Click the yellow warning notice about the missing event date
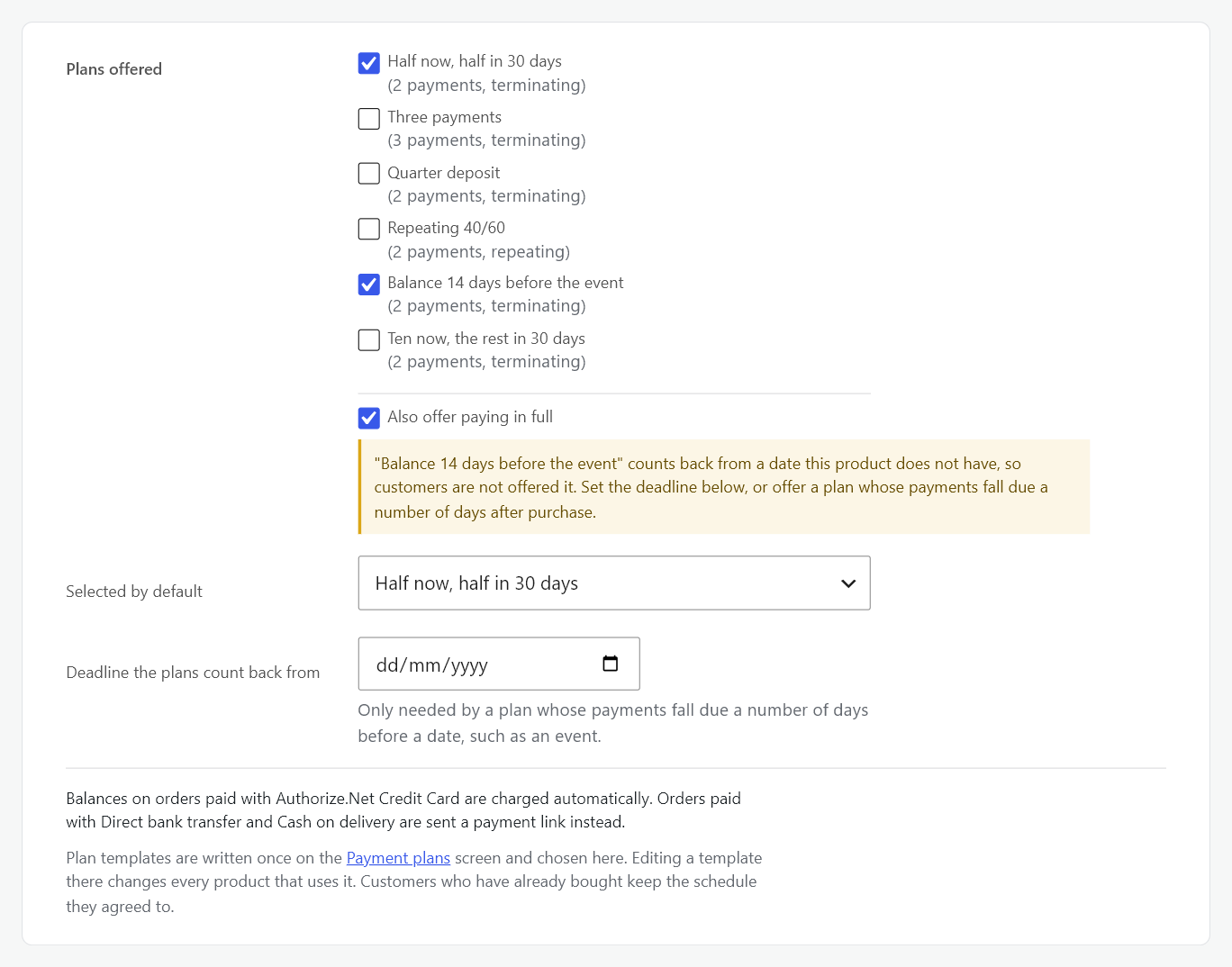 tap(724, 487)
